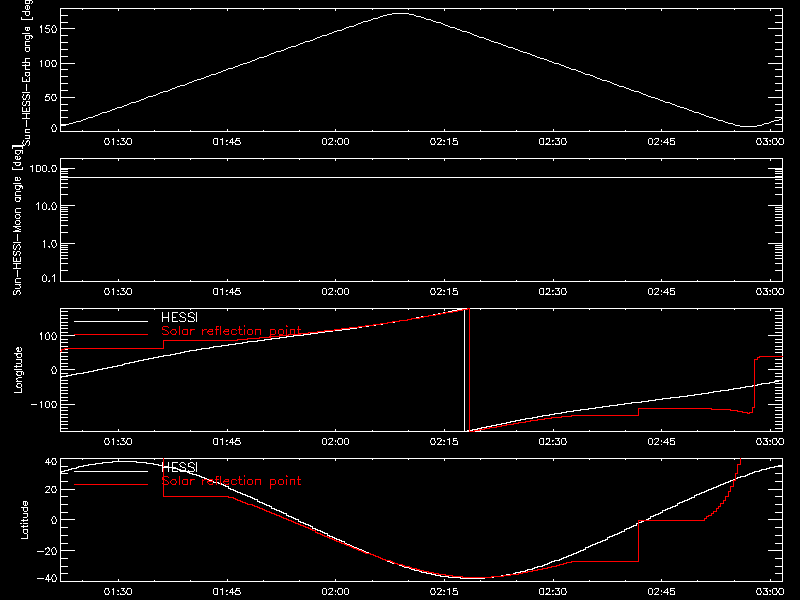
Task: Select 02:00 time label under Earth angle plot
Action: click(x=335, y=141)
